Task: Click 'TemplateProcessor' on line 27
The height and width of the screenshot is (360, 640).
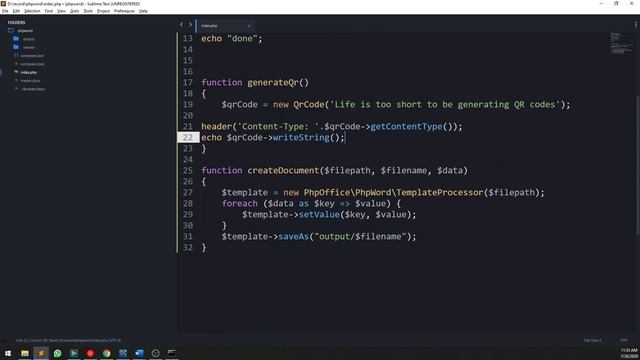Action: (x=440, y=193)
